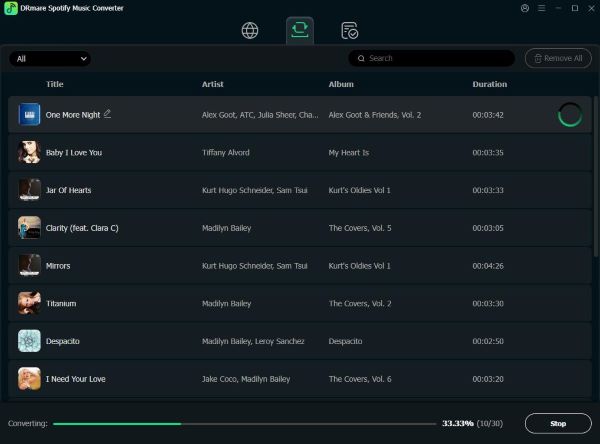Image resolution: width=600 pixels, height=444 pixels.
Task: Click album My Heart Is
Action: click(349, 153)
